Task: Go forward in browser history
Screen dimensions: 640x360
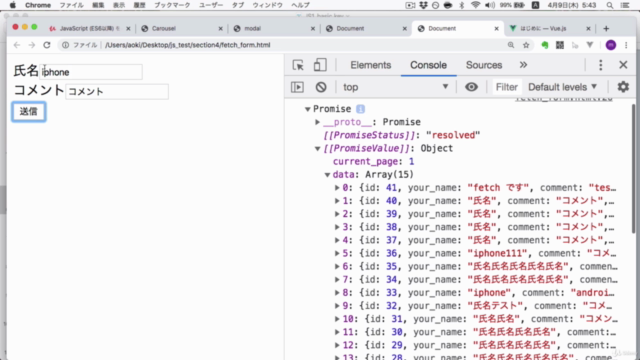Action: coord(32,45)
